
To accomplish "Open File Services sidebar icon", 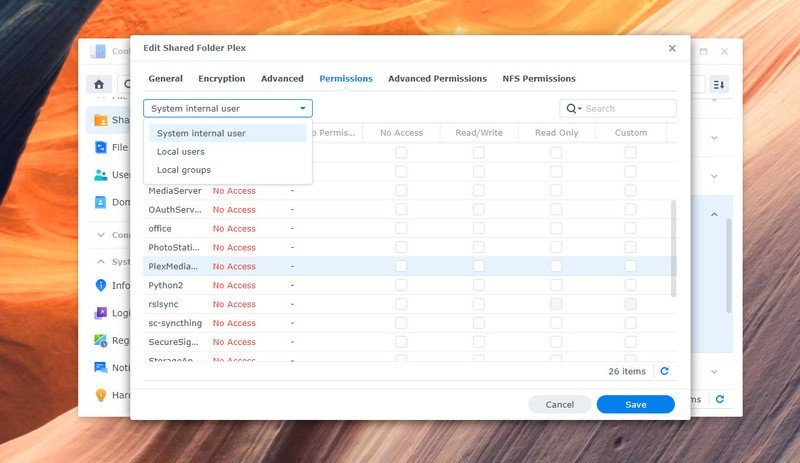I will (101, 147).
